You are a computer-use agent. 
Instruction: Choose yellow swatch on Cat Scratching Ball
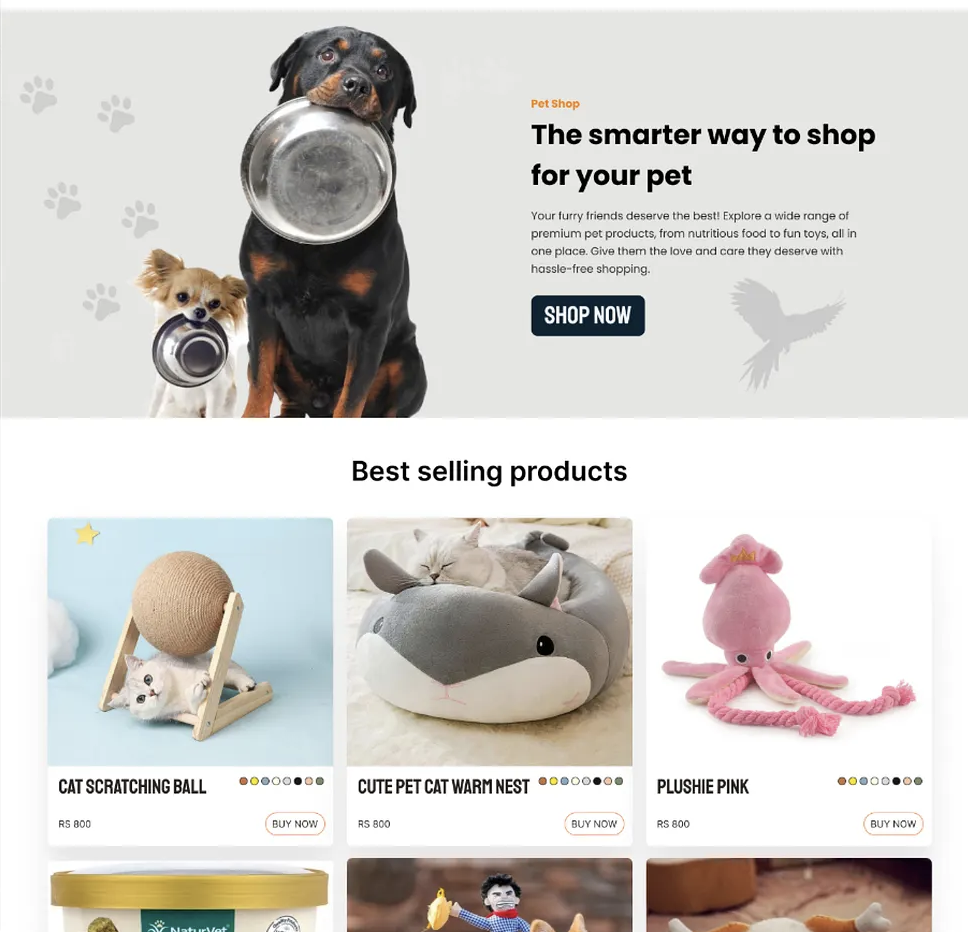pyautogui.click(x=254, y=781)
